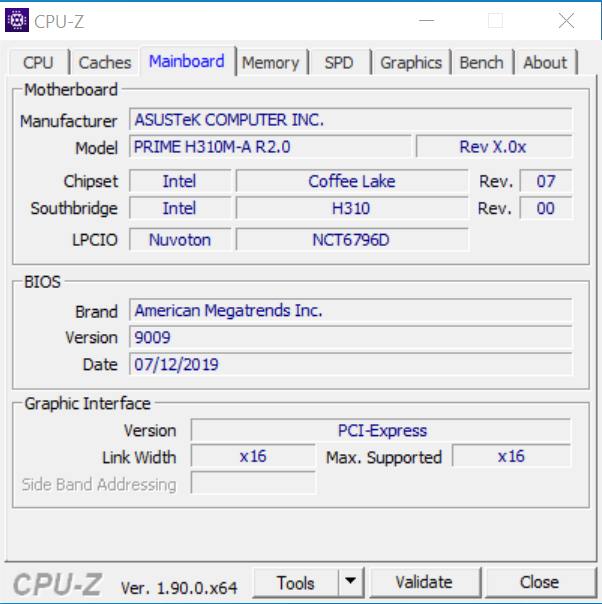Click the Close button at bottom

539,582
